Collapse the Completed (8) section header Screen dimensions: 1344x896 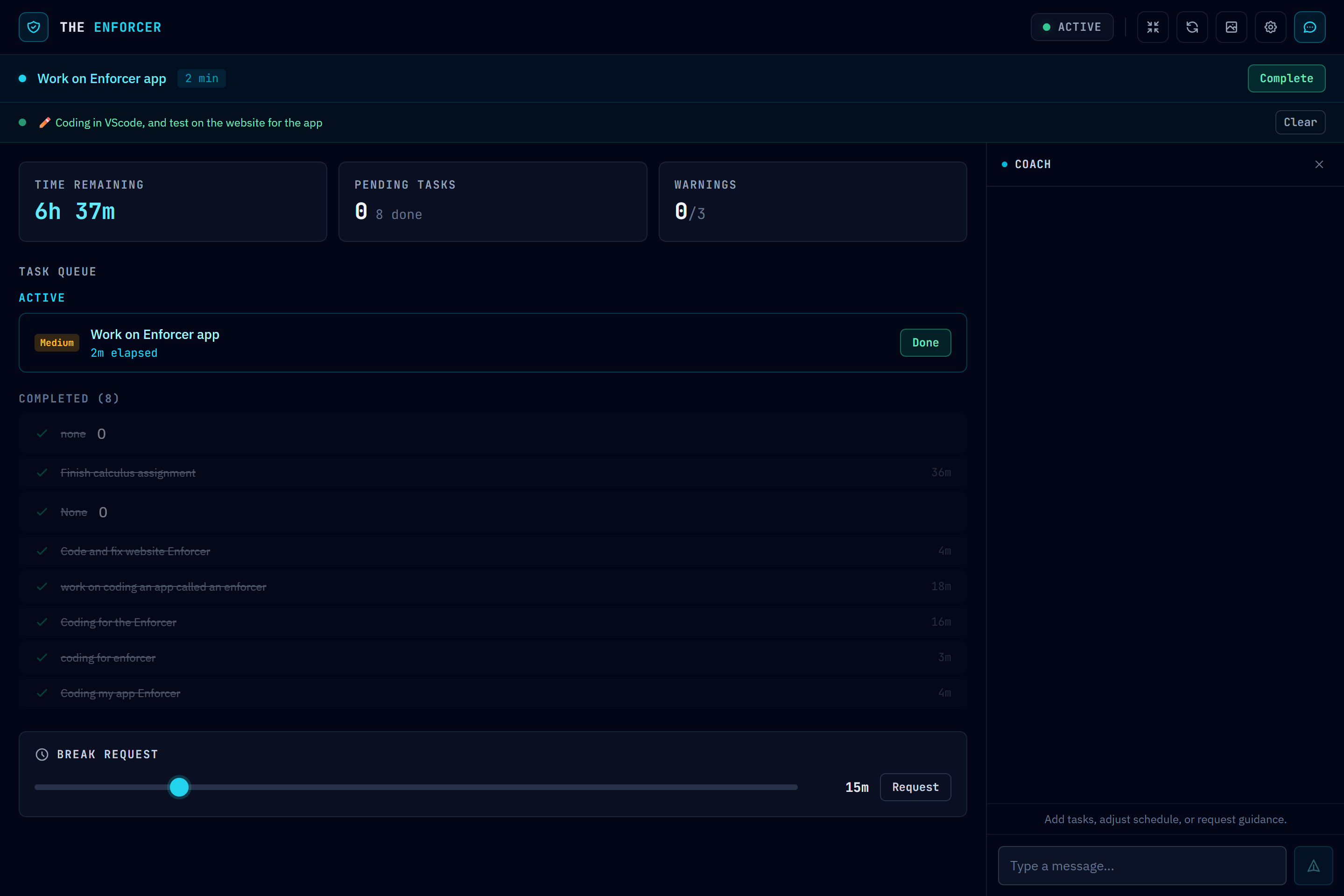[69, 398]
